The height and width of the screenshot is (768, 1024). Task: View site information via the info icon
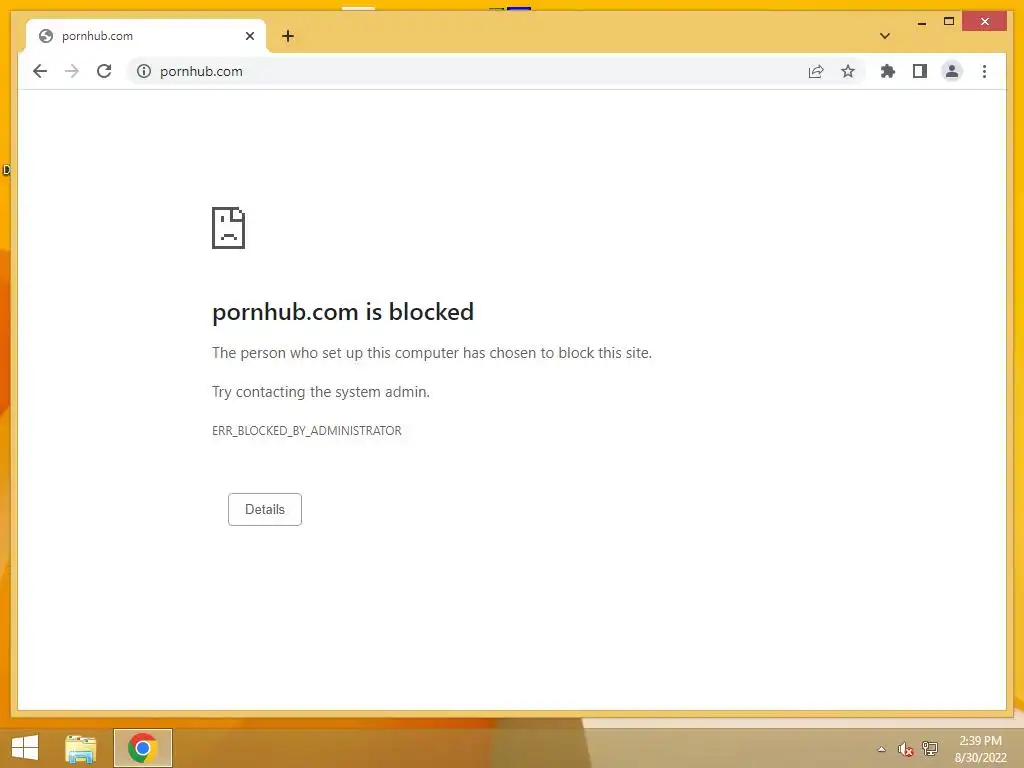coord(144,71)
